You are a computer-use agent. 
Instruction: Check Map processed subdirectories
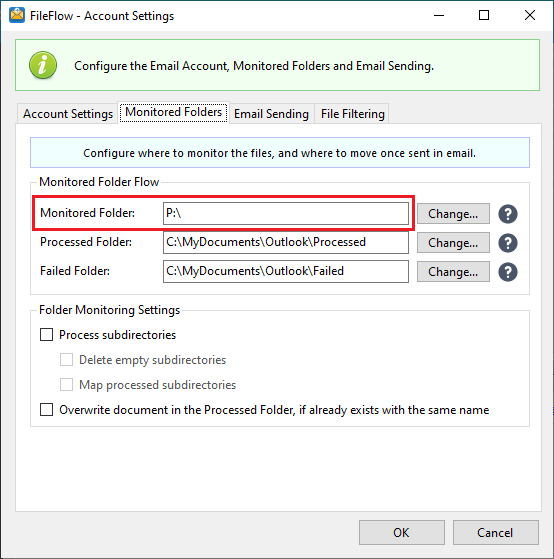[x=66, y=385]
